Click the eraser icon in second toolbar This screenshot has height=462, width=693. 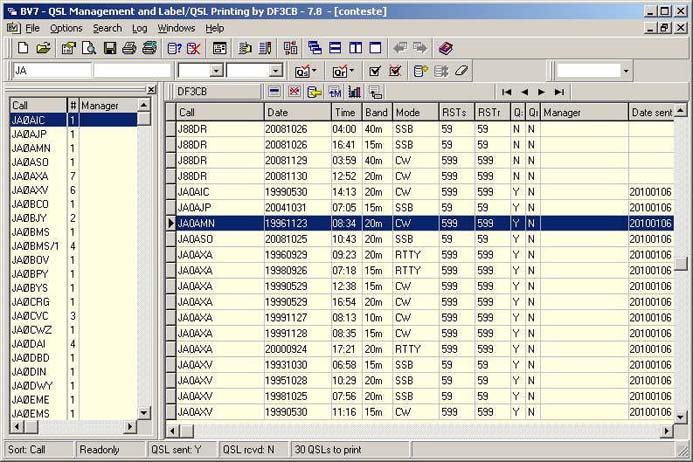461,71
